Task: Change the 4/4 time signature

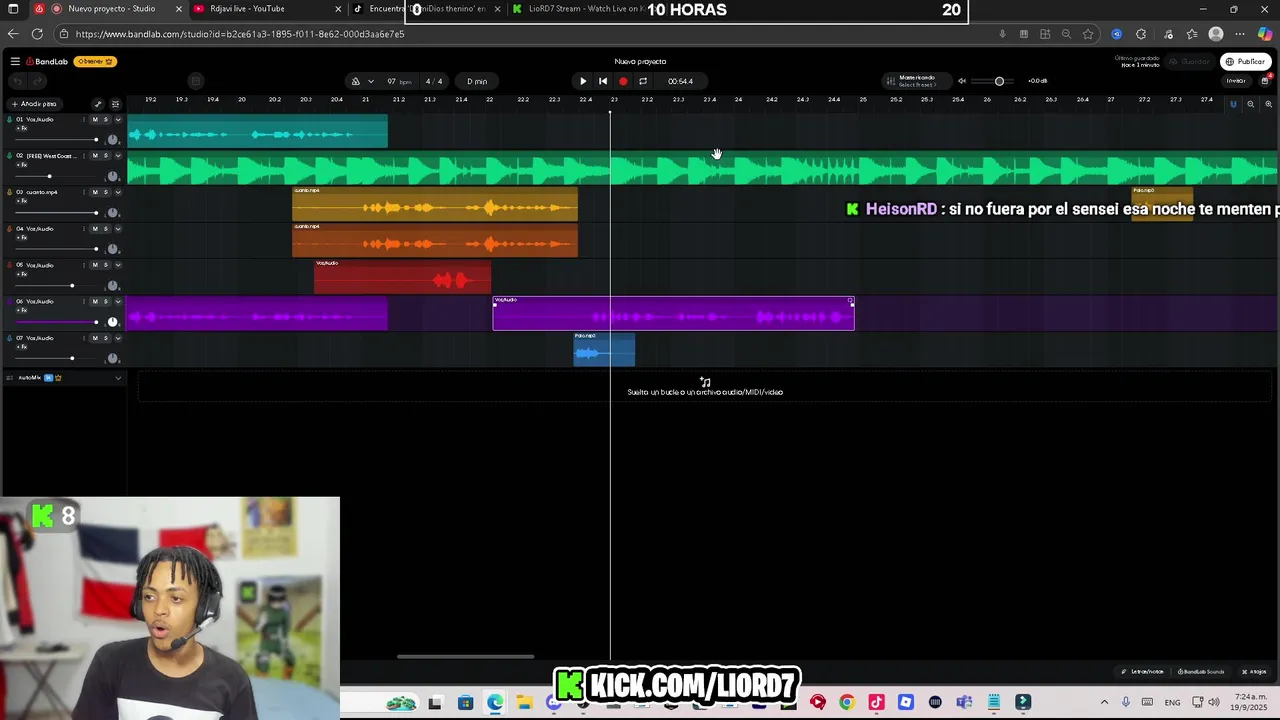Action: pyautogui.click(x=434, y=81)
